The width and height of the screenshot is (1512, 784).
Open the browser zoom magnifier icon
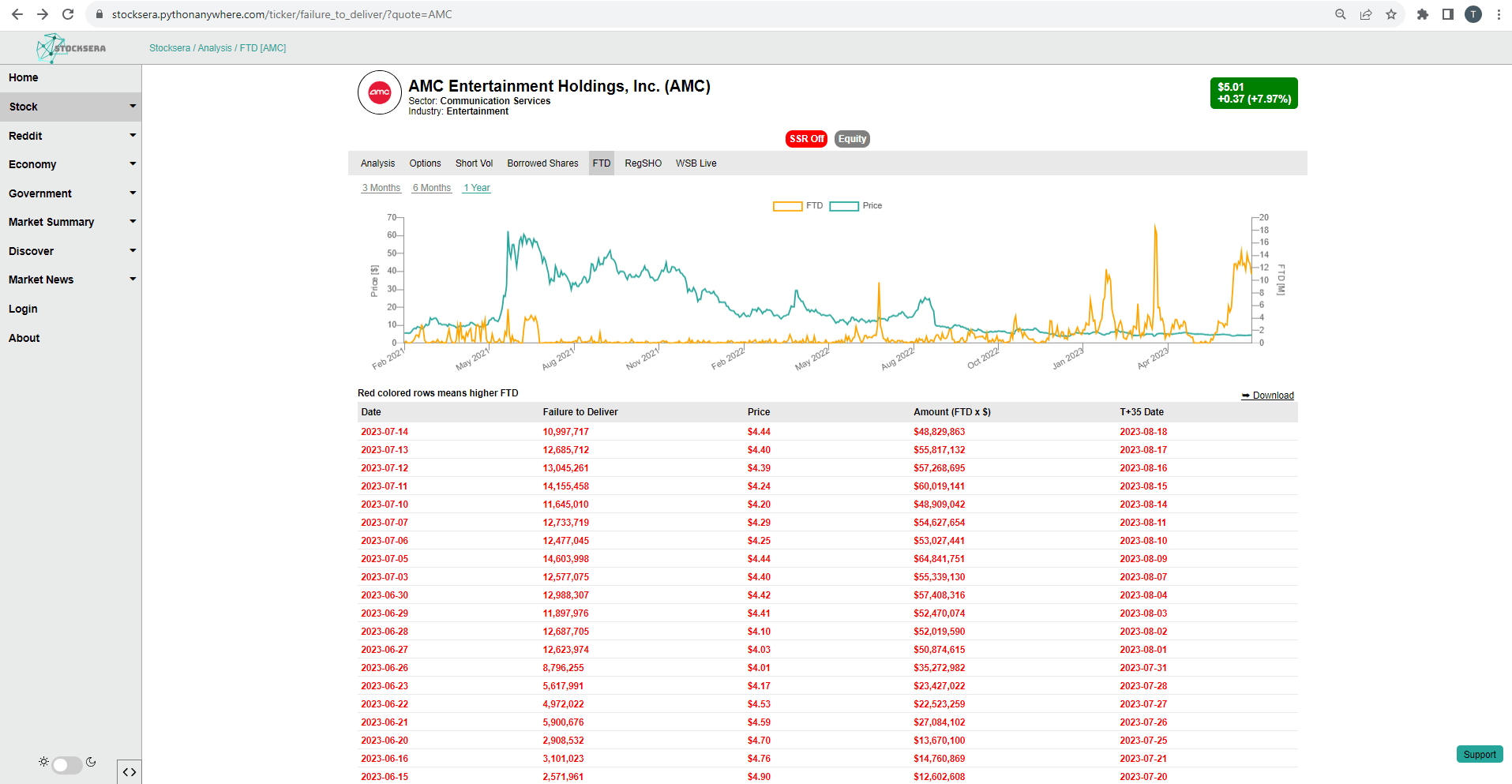[1341, 14]
